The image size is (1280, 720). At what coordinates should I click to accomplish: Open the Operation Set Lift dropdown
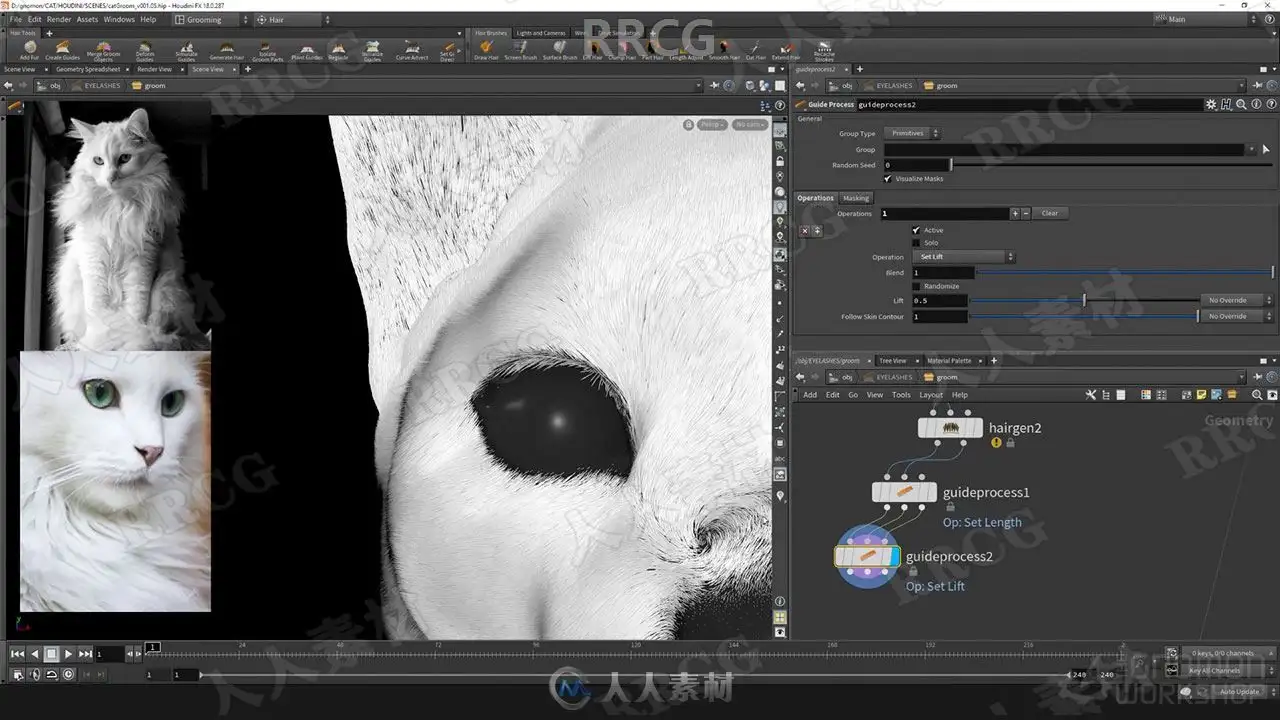click(964, 257)
